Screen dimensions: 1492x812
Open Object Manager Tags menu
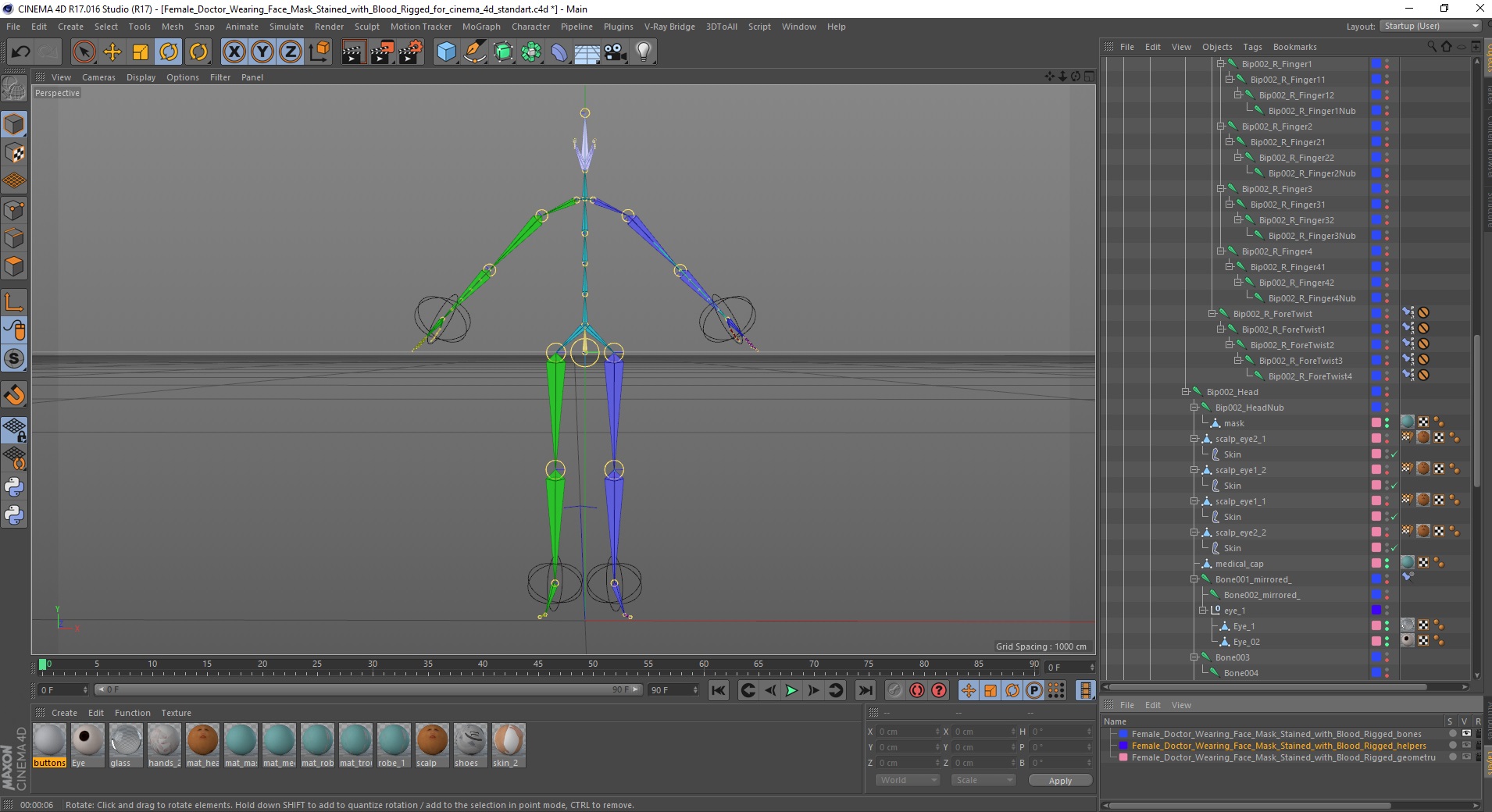click(1252, 47)
